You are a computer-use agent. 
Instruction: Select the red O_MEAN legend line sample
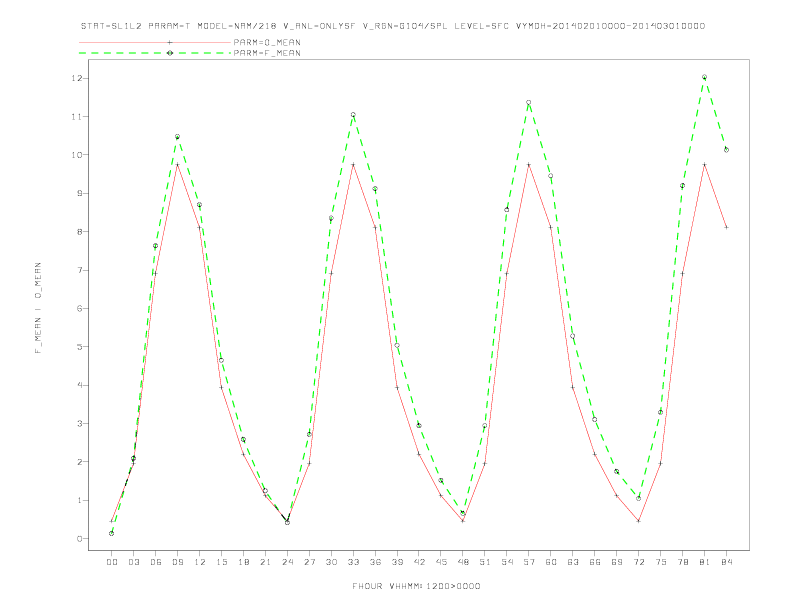coord(155,42)
